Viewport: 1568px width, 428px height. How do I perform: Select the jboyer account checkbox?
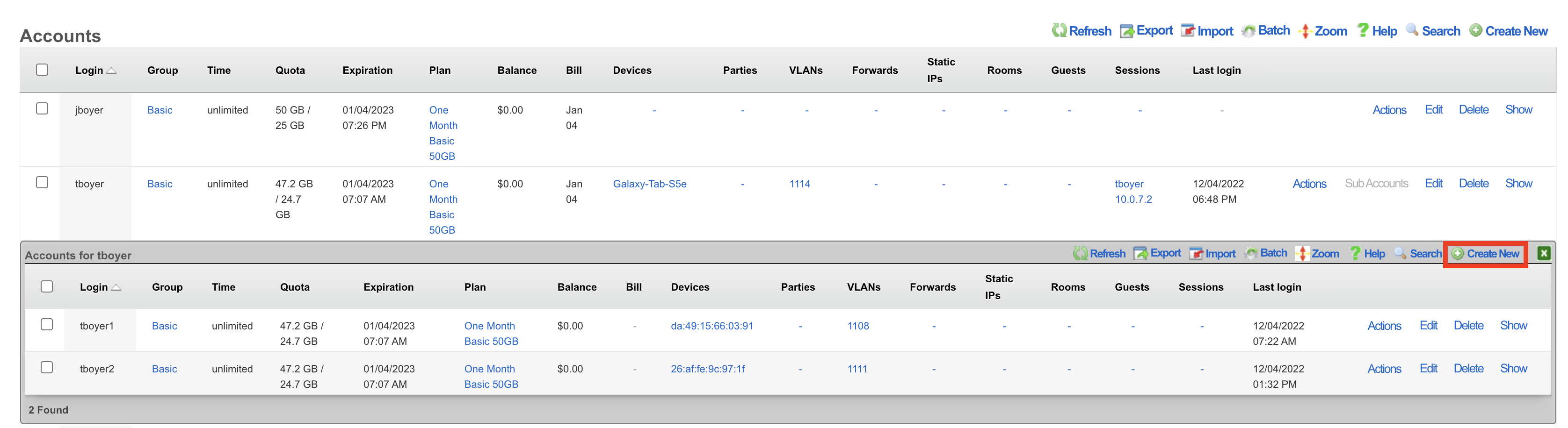(42, 109)
